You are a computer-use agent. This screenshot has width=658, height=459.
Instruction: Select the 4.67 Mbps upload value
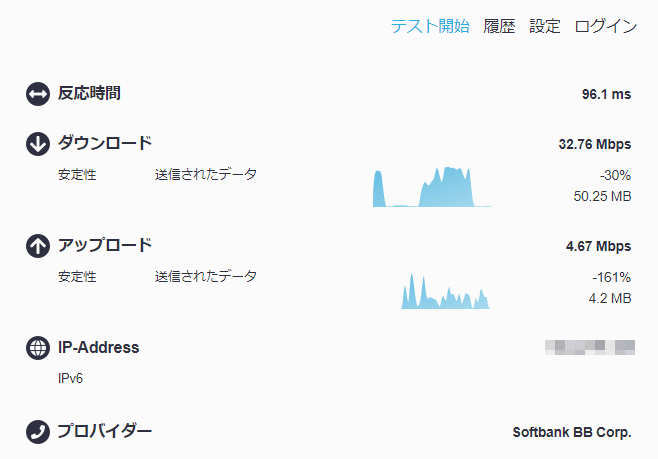coord(598,246)
